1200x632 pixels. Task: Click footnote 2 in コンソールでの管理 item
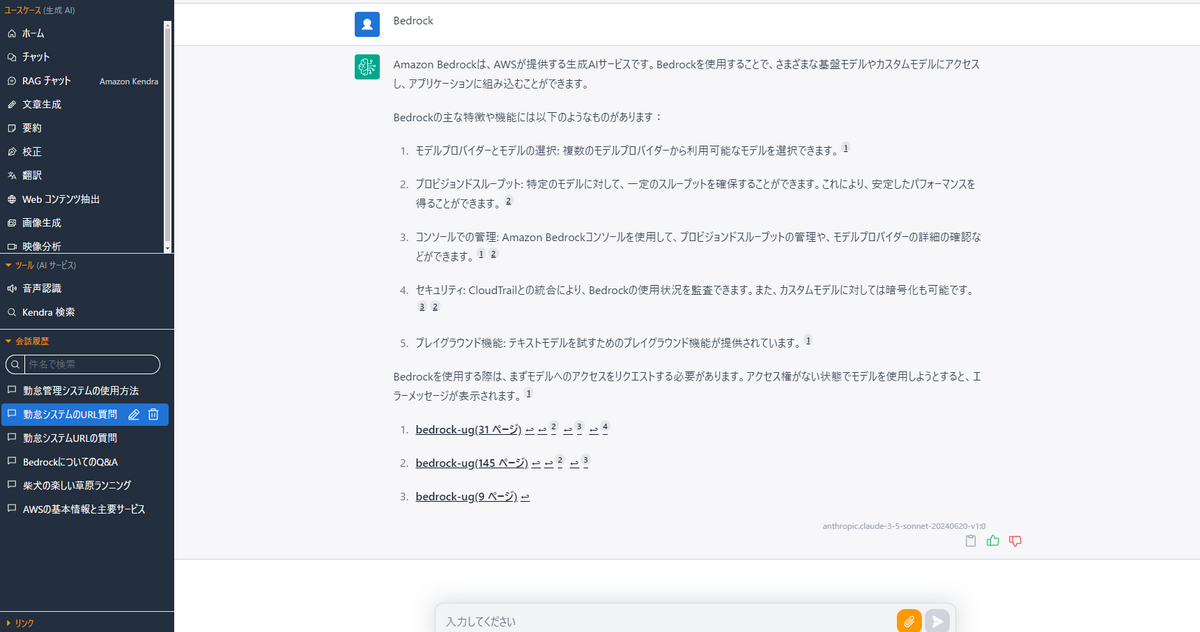point(493,254)
